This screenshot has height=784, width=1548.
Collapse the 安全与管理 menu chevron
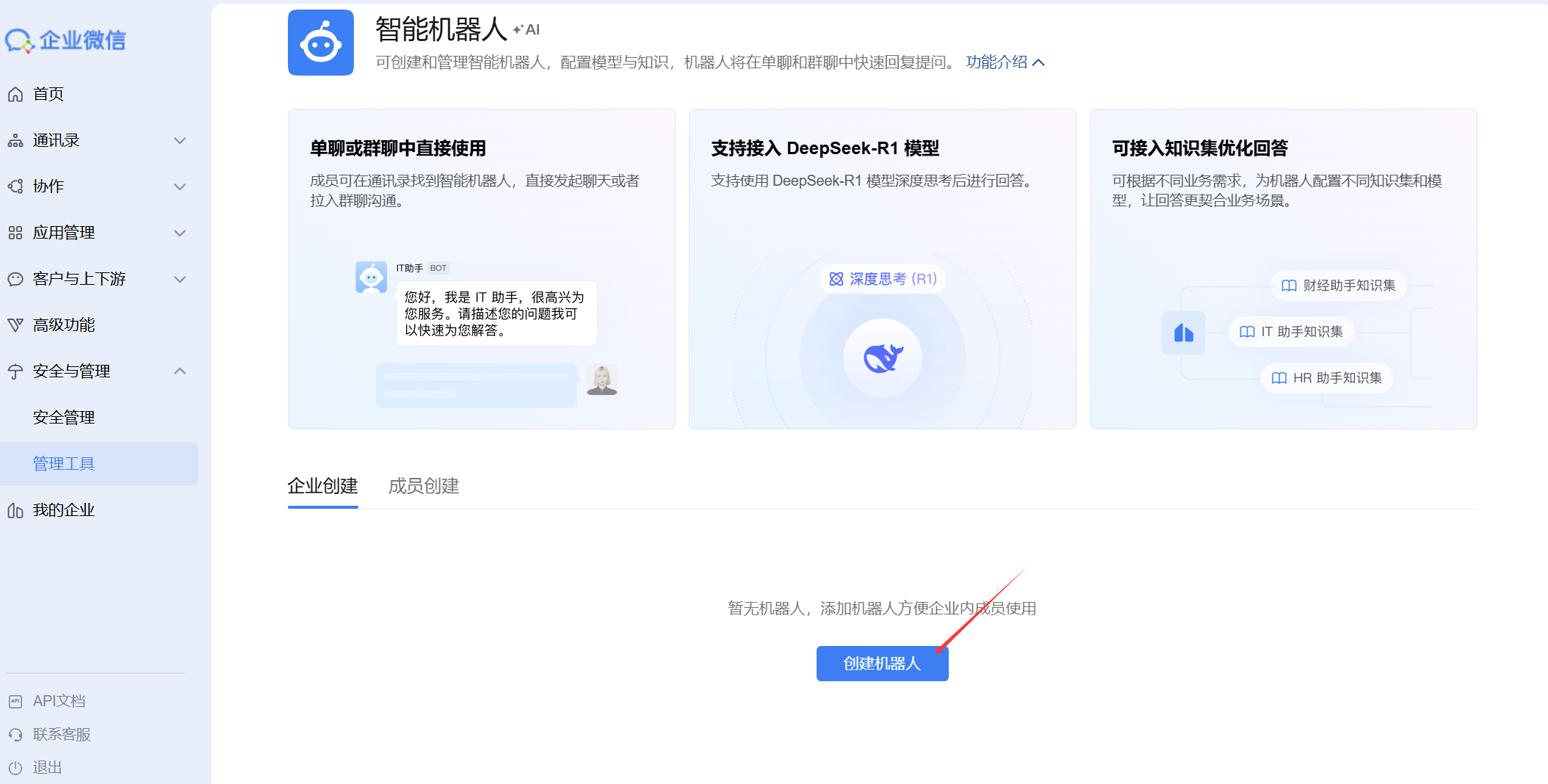point(180,371)
